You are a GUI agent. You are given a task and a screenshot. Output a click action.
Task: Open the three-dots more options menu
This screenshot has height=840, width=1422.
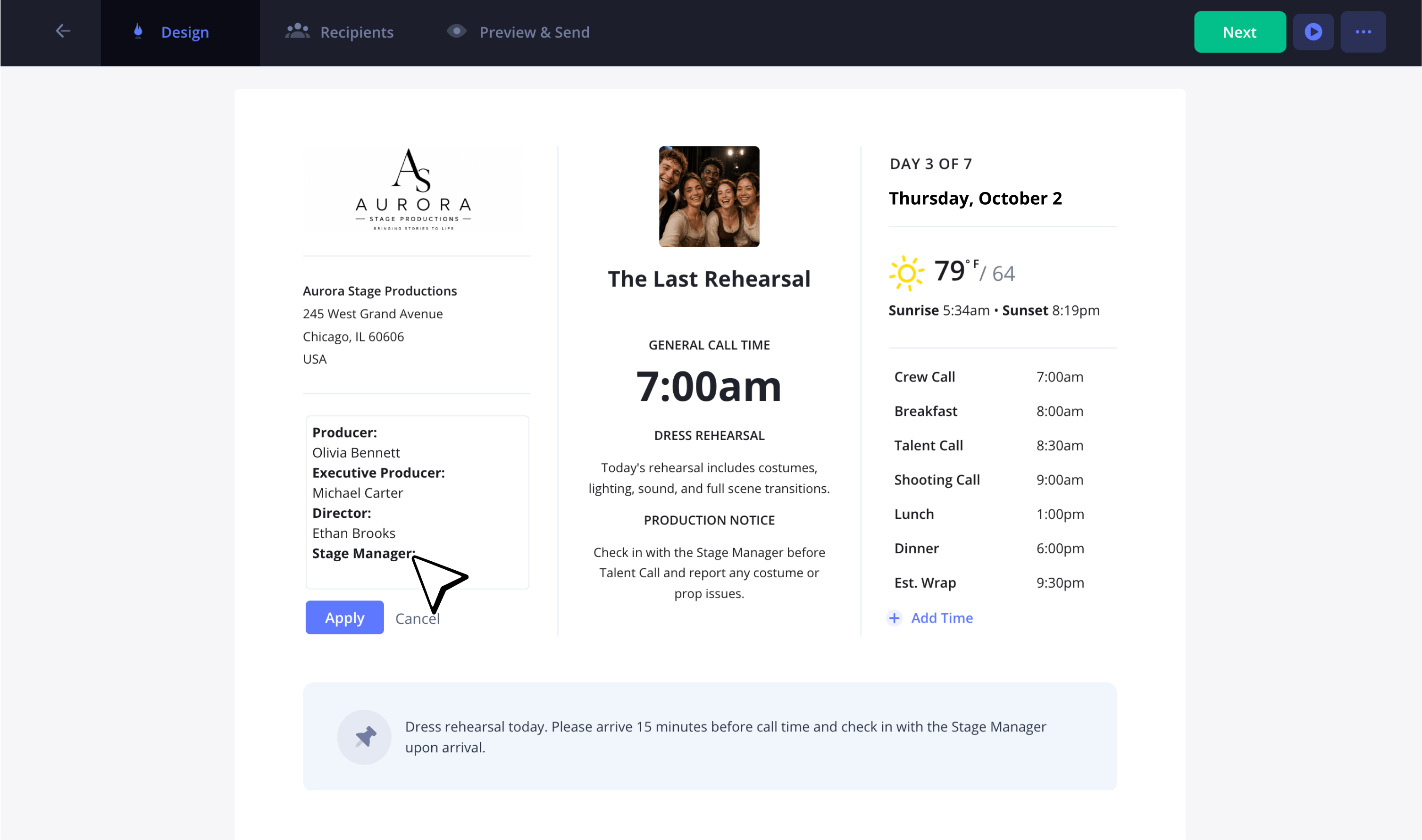1363,32
